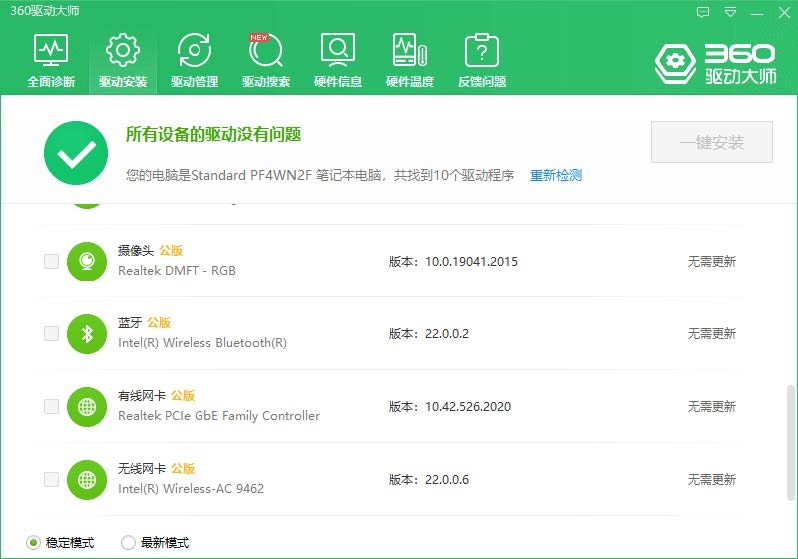The height and width of the screenshot is (559, 798).
Task: Click 无需更新 status for 摄像头 row
Action: coord(711,262)
